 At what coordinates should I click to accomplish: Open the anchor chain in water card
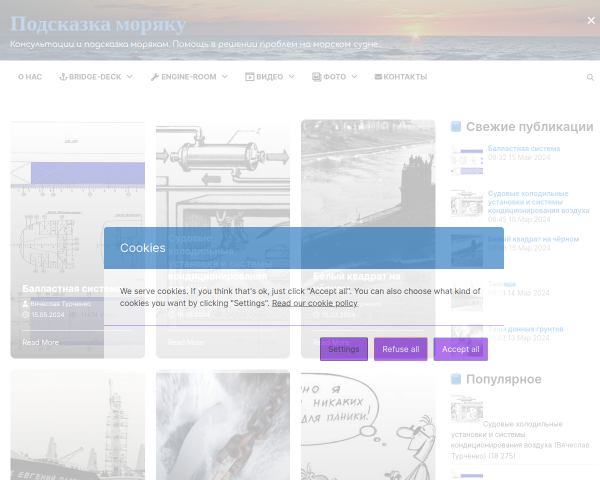tap(223, 425)
